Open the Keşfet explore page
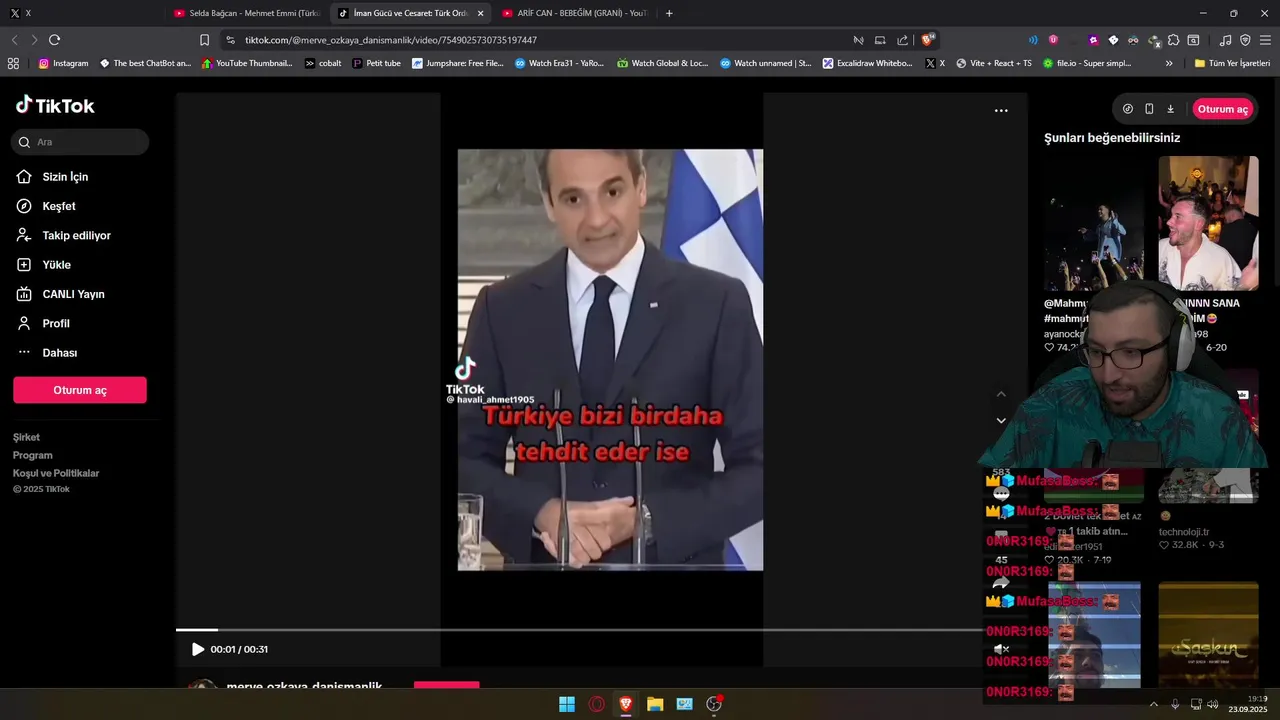 [x=59, y=206]
